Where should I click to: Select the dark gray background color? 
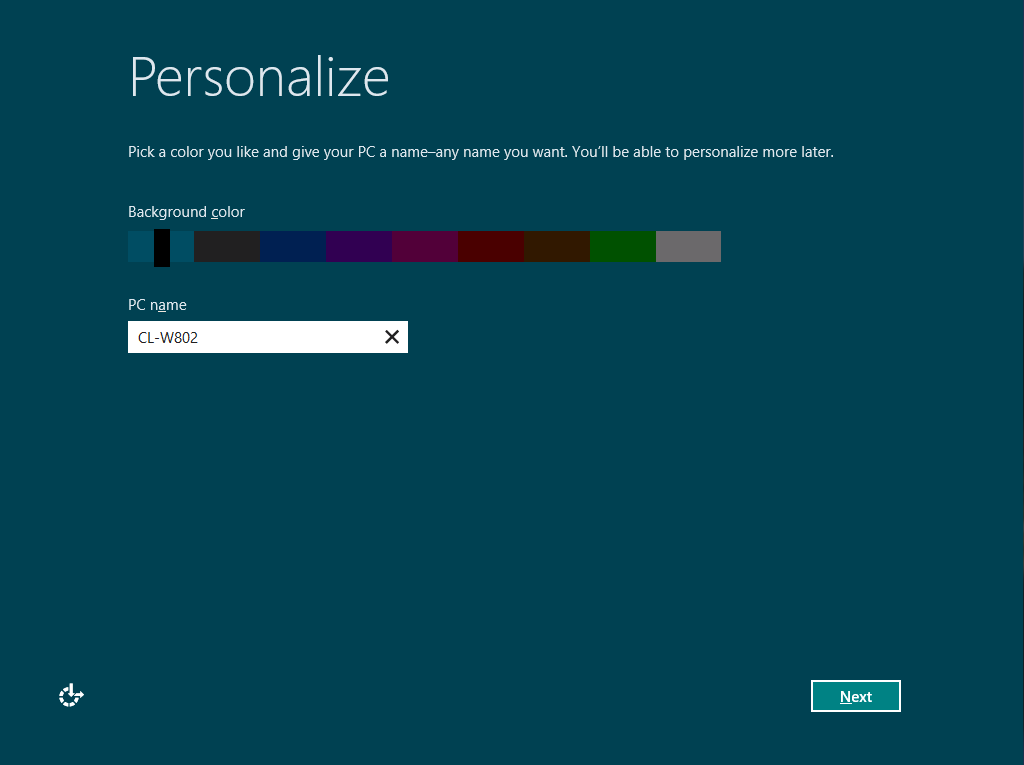coord(227,246)
